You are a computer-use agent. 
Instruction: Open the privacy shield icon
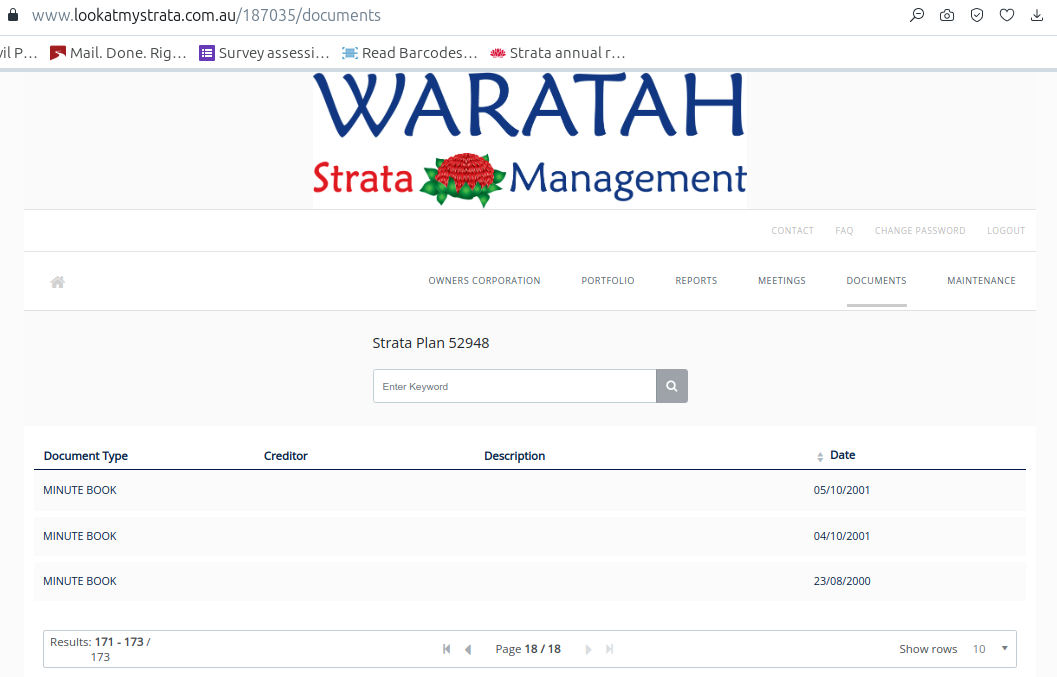click(x=977, y=15)
